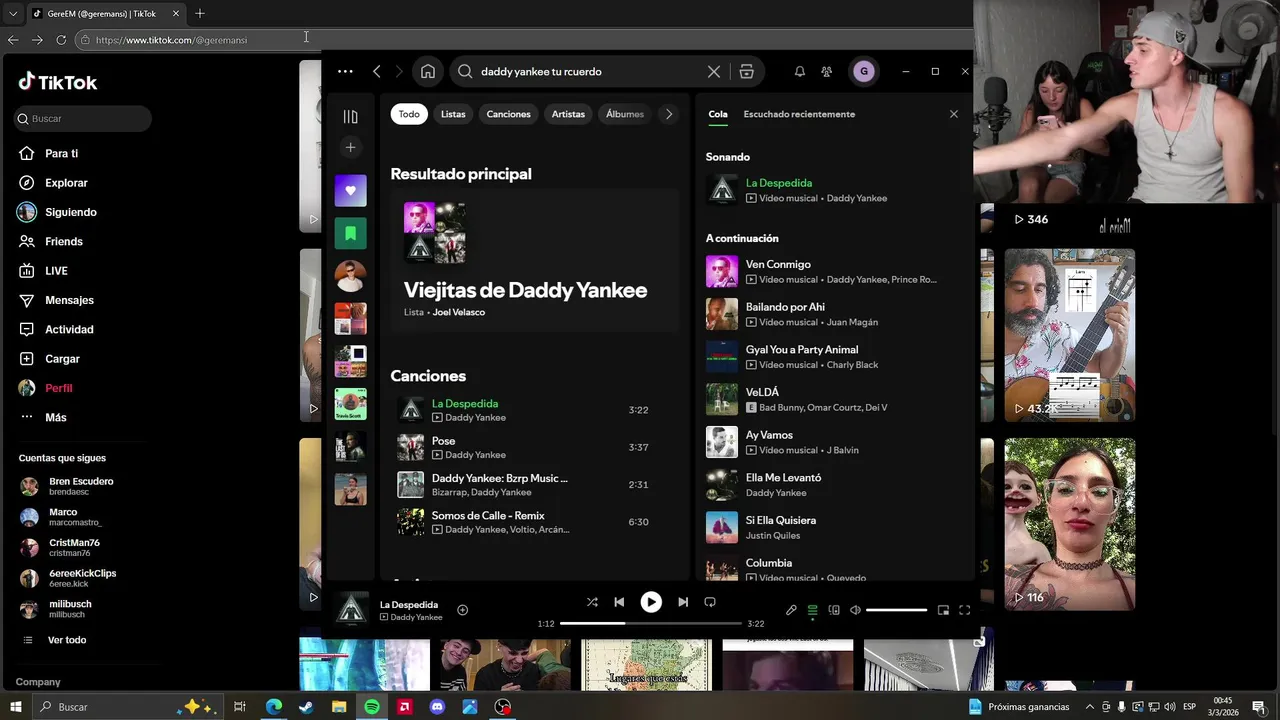Select the Listas filter chip
Image resolution: width=1280 pixels, height=720 pixels.
pyautogui.click(x=453, y=114)
